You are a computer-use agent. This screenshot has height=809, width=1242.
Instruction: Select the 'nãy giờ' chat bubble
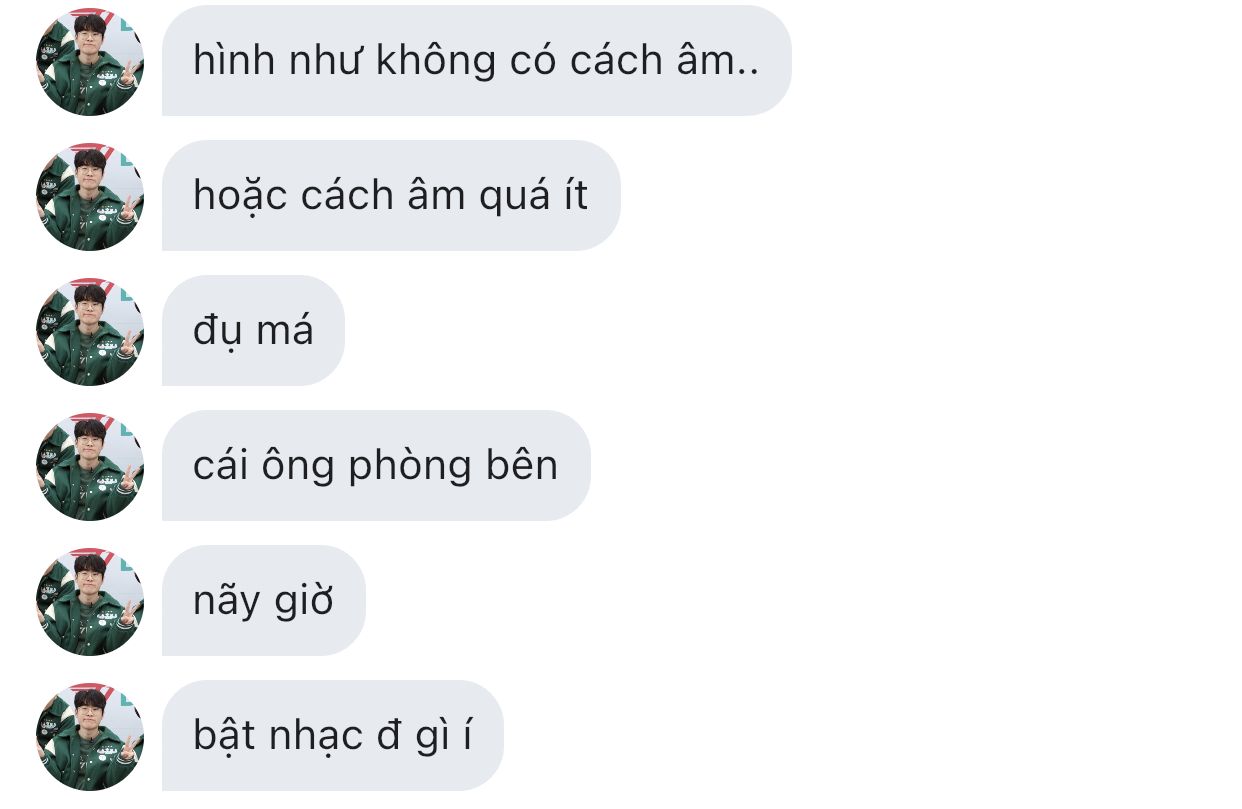tap(264, 601)
